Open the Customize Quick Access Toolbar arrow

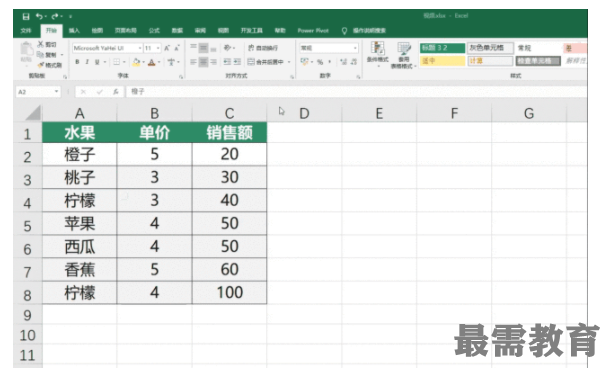point(70,16)
